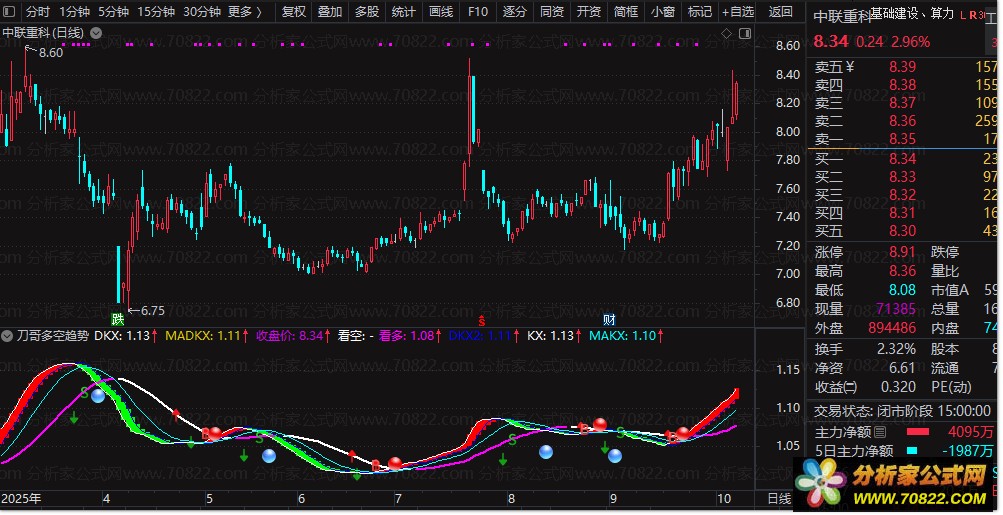The height and width of the screenshot is (515, 1003).
Task: Toggle 复权 price adjustment
Action: pos(293,12)
